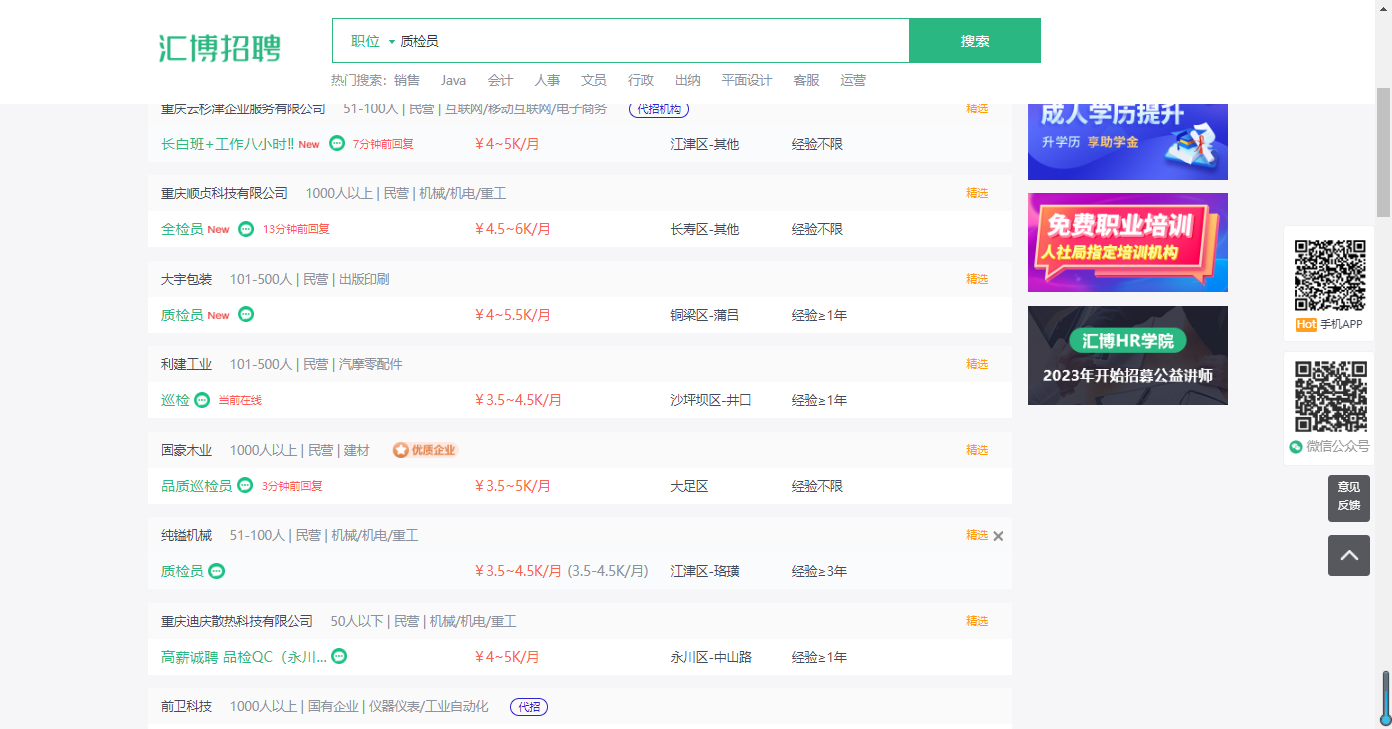Open chat icon beside 高薪诚聘 品检QC job
1392x729 pixels.
click(339, 656)
